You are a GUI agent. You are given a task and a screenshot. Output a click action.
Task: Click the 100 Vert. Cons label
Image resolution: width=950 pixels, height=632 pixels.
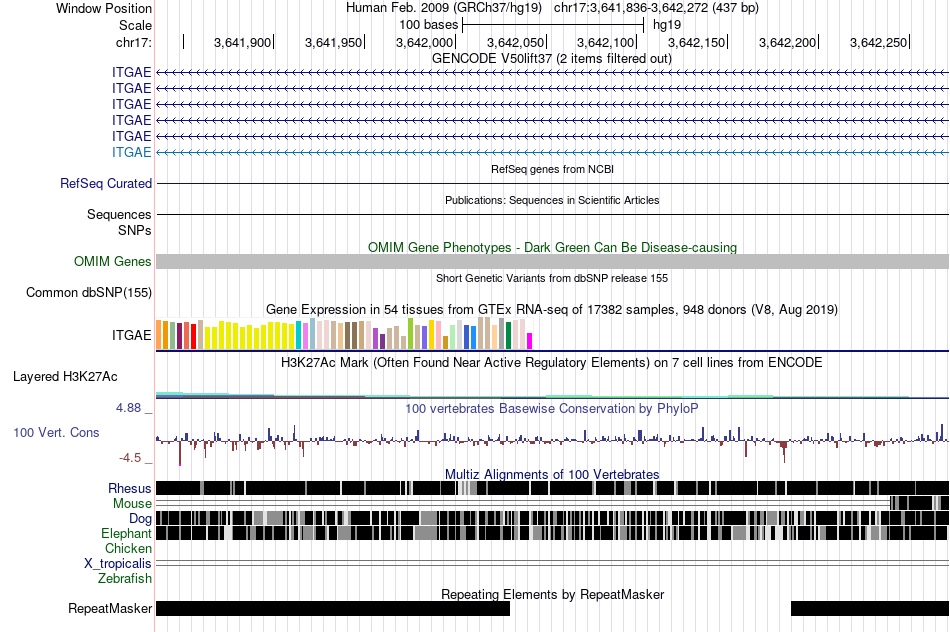coord(56,433)
